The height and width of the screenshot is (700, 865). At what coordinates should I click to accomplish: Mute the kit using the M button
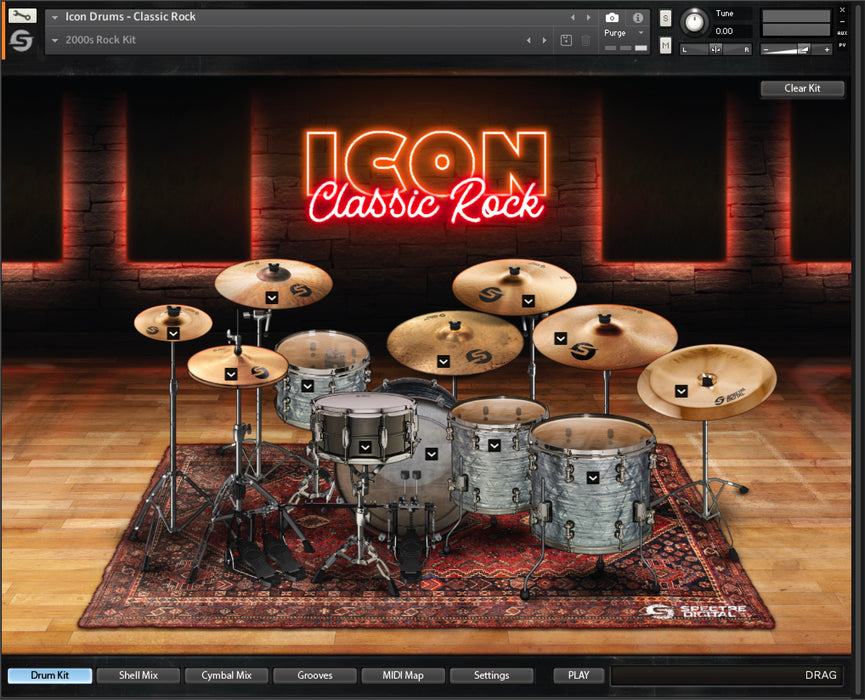664,44
